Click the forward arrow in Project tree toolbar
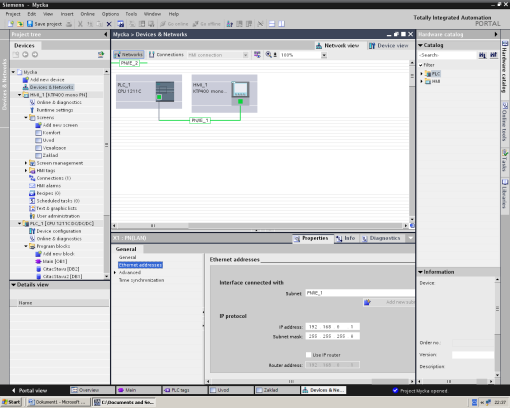Image resolution: width=510 pixels, height=408 pixels. coord(35,54)
